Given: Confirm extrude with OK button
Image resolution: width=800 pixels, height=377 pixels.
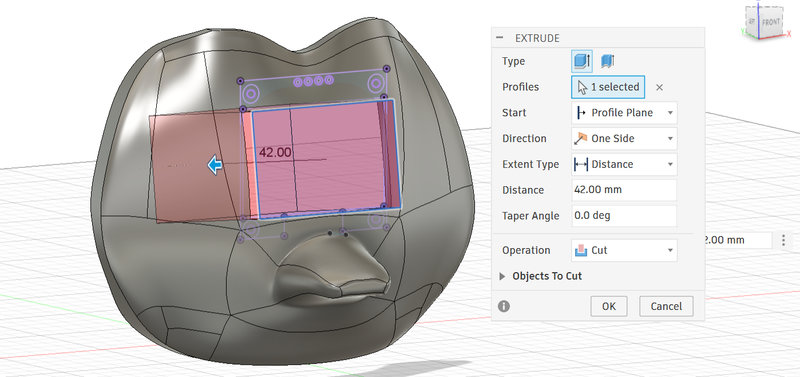Looking at the screenshot, I should tap(609, 306).
